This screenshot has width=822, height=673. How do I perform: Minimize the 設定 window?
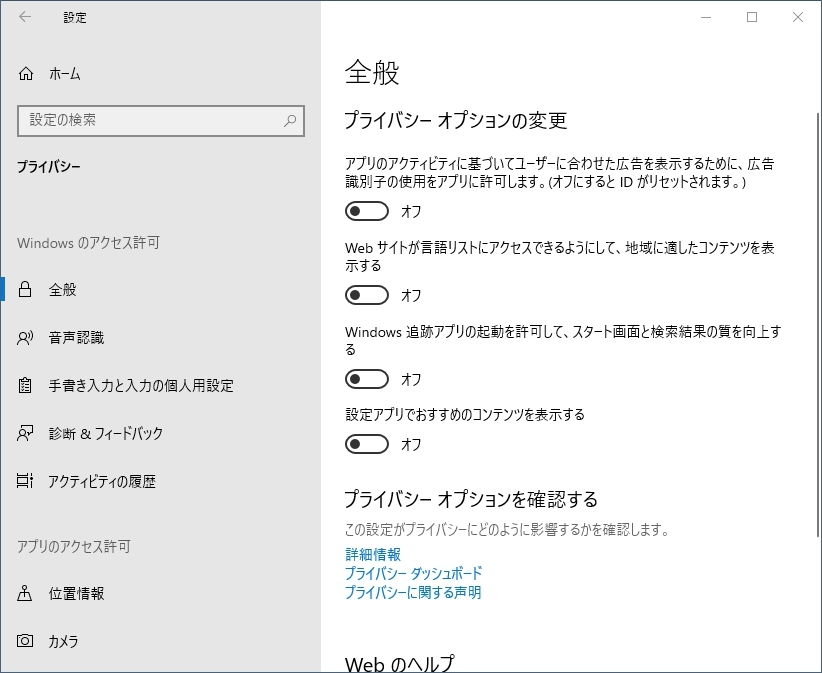click(706, 17)
